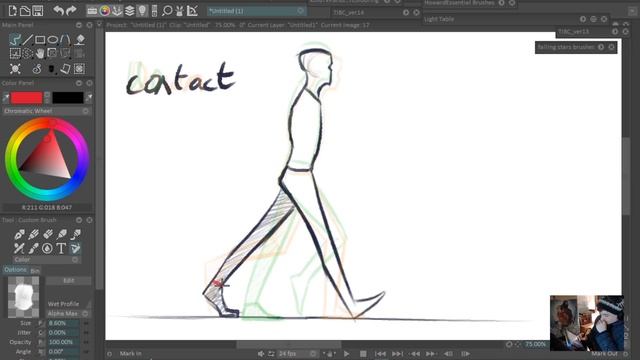Select the freehand stroke drawing tool
640x360 pixels.
15,40
